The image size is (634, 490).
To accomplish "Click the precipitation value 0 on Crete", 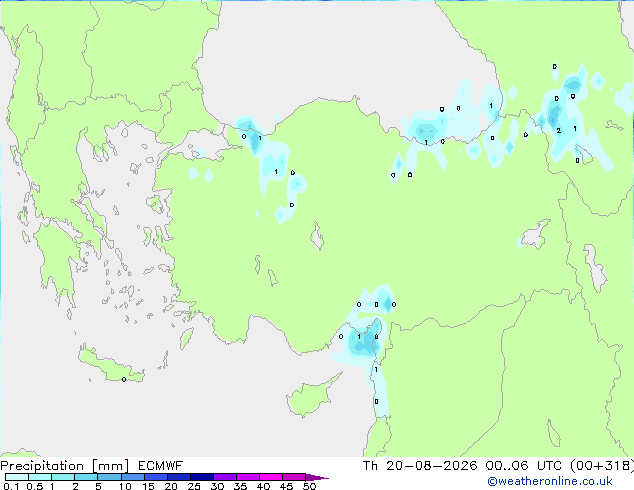I will pos(124,379).
